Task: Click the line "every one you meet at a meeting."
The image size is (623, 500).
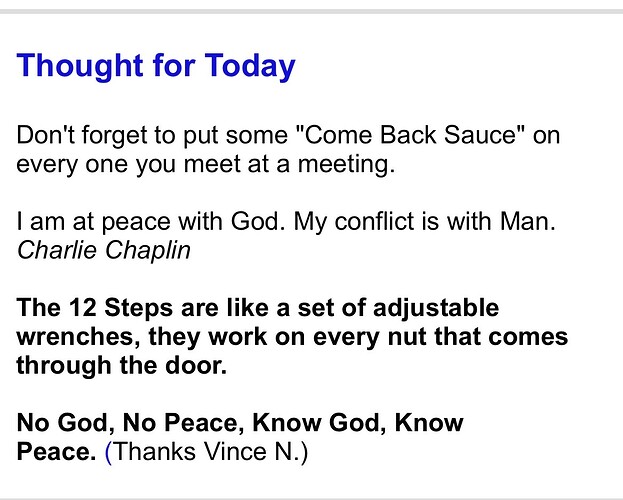Action: (207, 164)
